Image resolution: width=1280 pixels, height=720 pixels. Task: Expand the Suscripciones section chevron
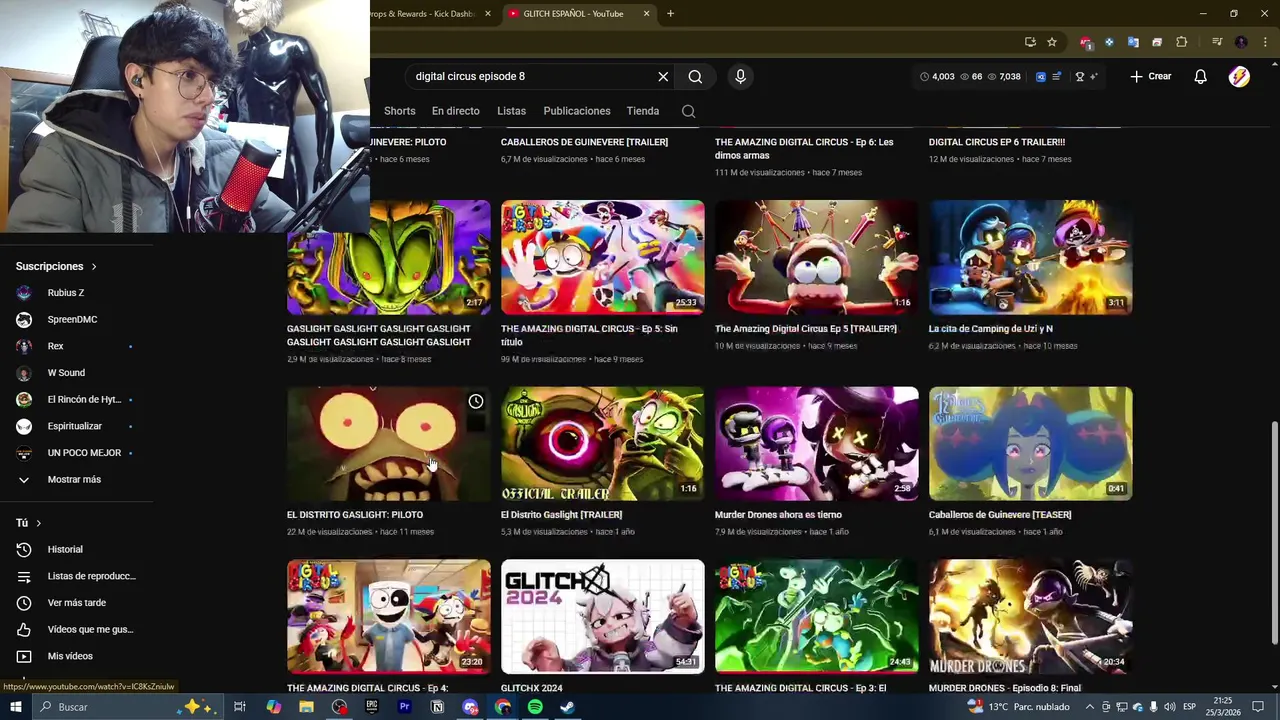coord(94,267)
